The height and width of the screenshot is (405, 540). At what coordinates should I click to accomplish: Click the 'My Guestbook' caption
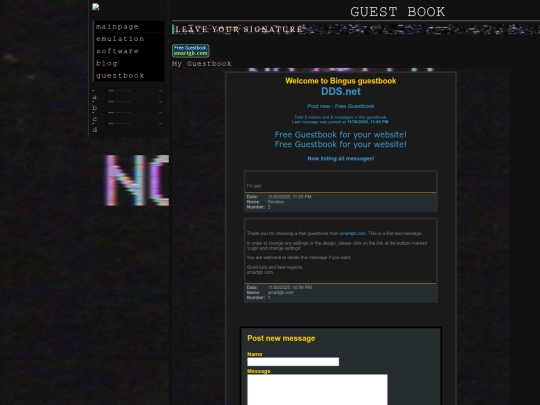click(202, 64)
